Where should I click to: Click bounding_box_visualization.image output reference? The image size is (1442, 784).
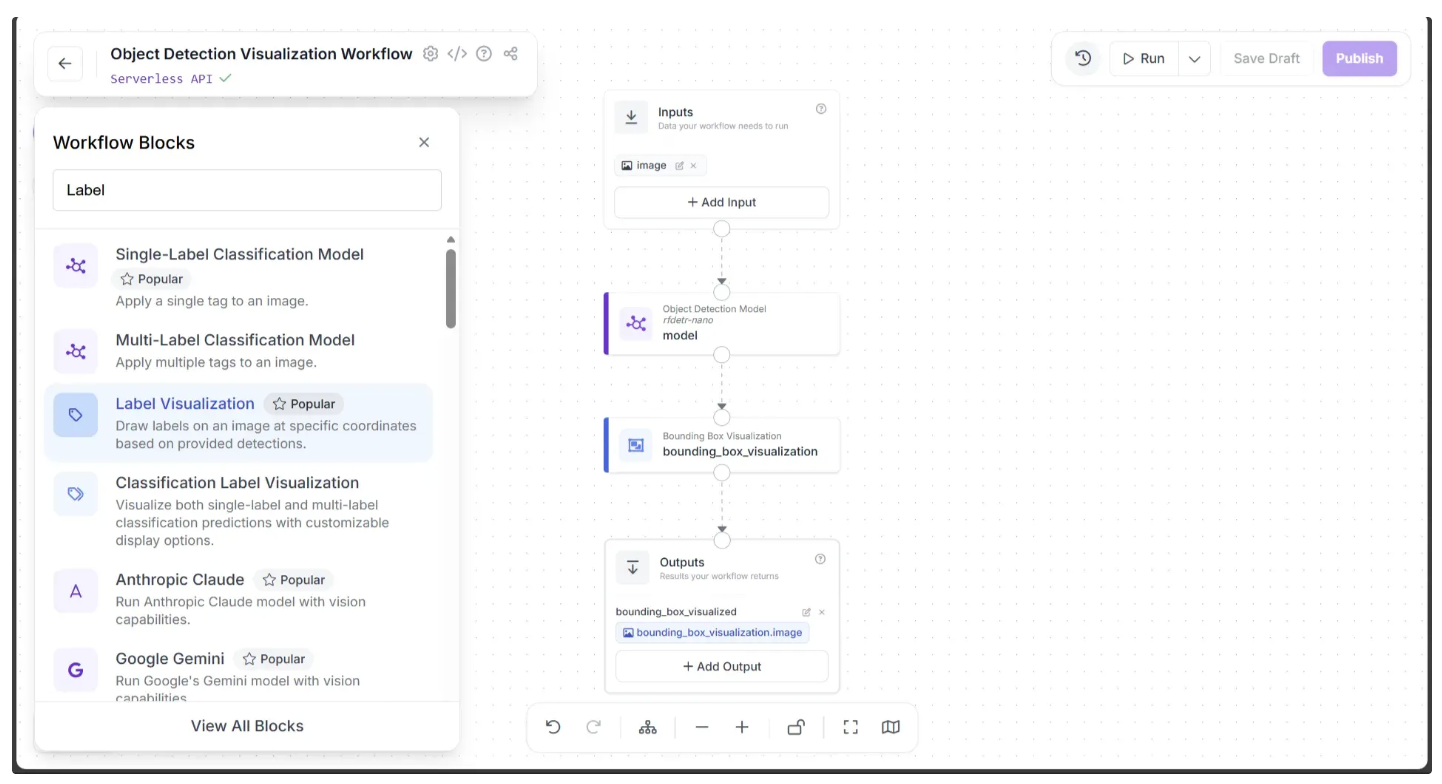click(x=713, y=633)
